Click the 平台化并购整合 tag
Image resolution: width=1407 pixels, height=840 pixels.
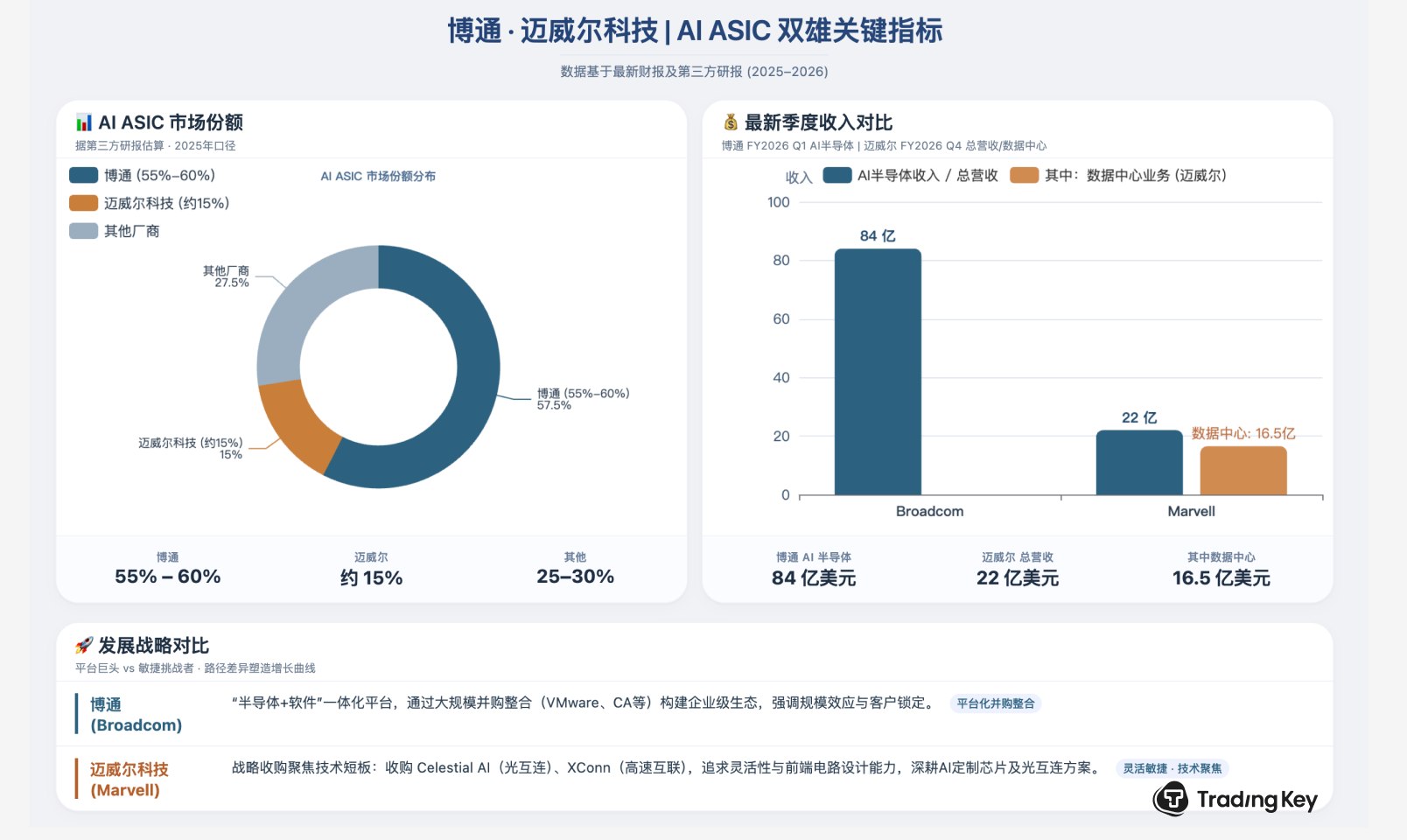[x=995, y=703]
